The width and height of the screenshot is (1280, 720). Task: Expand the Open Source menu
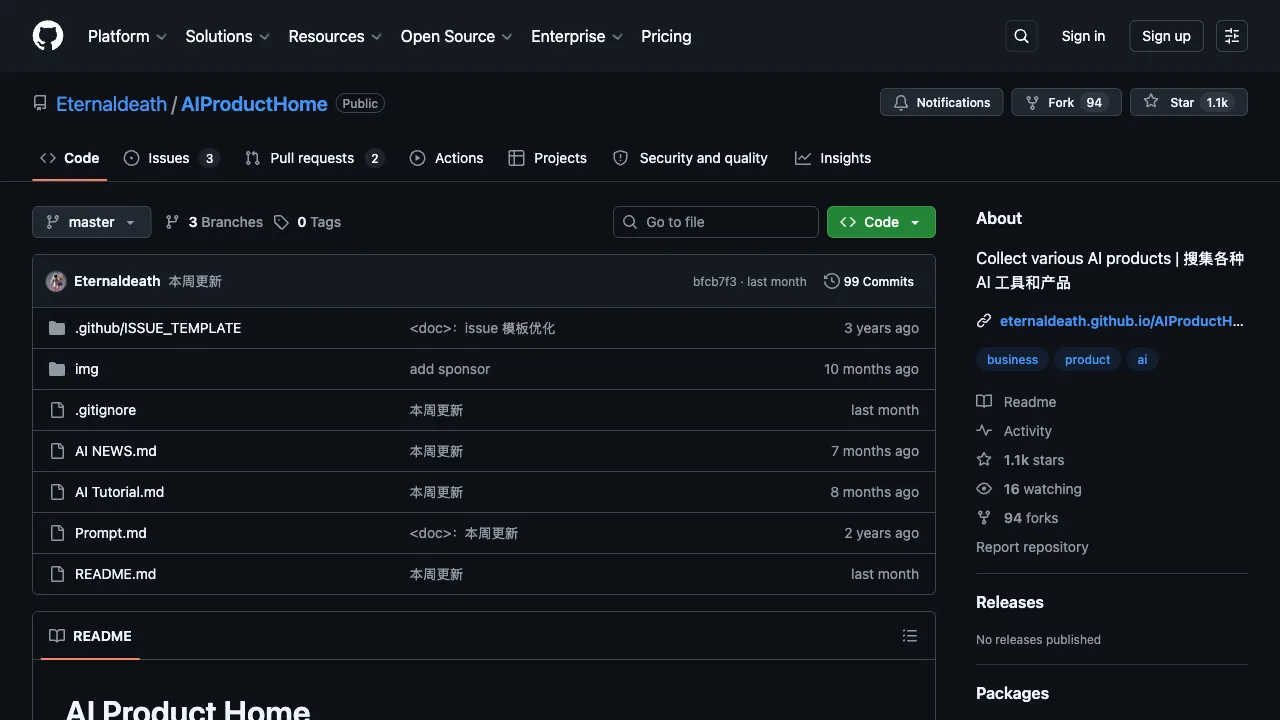[x=456, y=36]
